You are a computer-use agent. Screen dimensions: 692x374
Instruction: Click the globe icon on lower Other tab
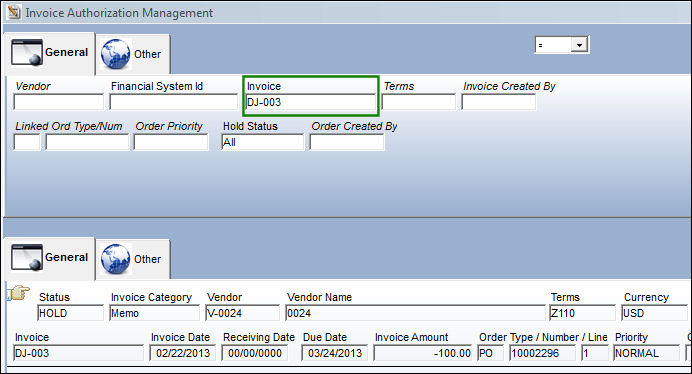pyautogui.click(x=116, y=259)
